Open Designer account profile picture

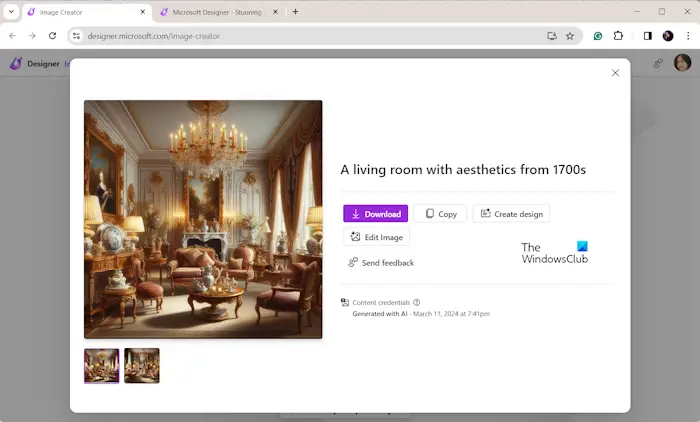(682, 63)
